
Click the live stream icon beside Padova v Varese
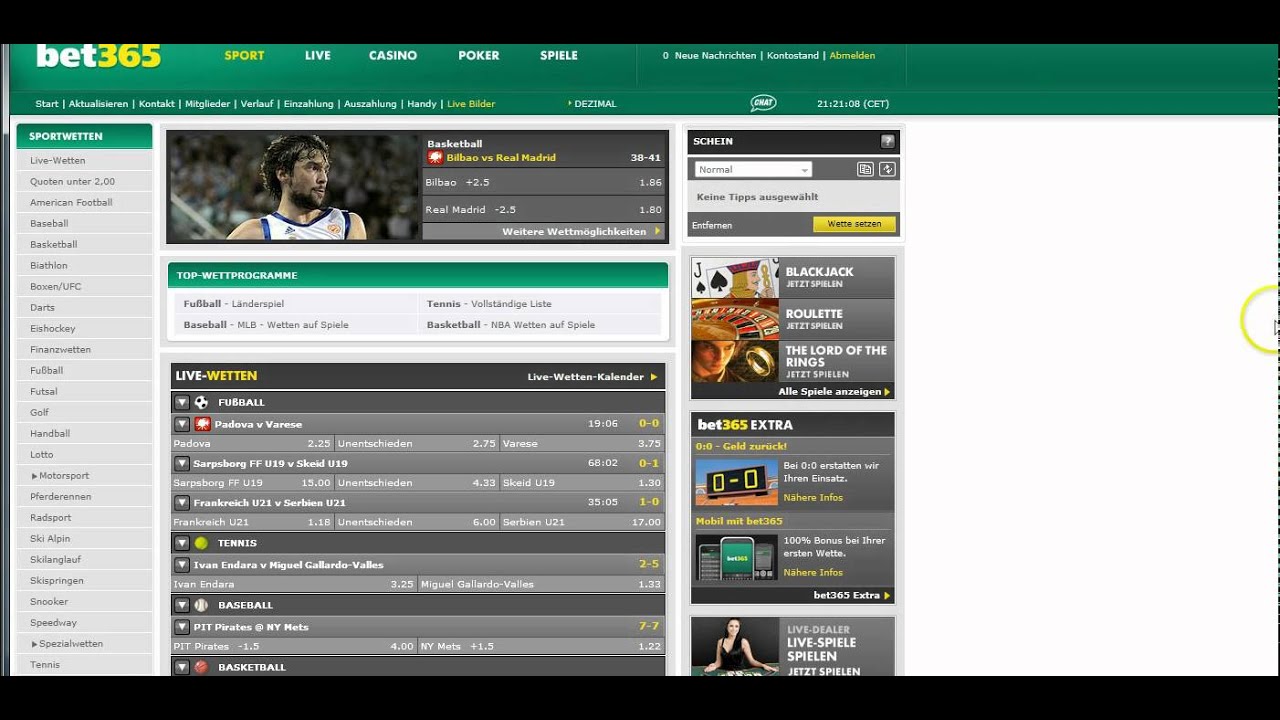pyautogui.click(x=203, y=424)
